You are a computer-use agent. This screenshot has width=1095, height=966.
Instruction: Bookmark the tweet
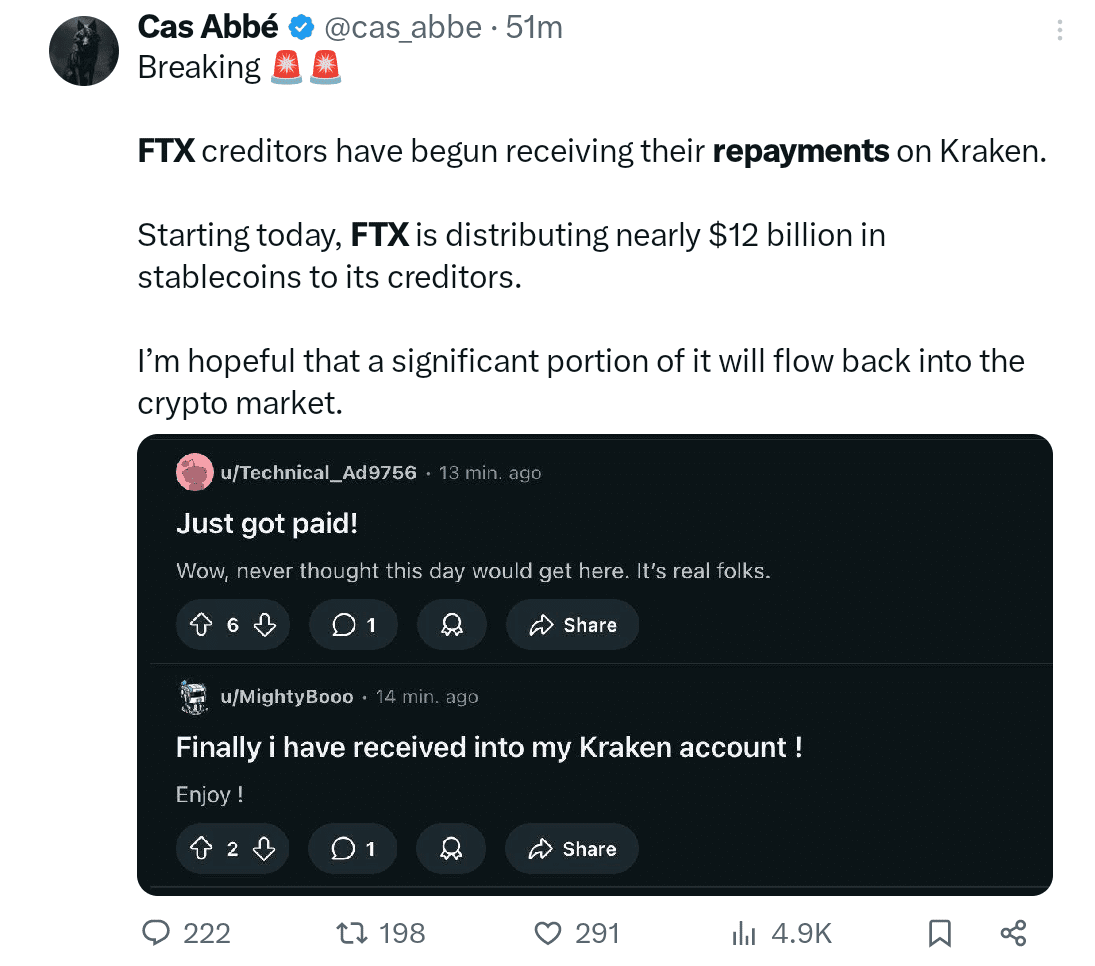[x=939, y=933]
